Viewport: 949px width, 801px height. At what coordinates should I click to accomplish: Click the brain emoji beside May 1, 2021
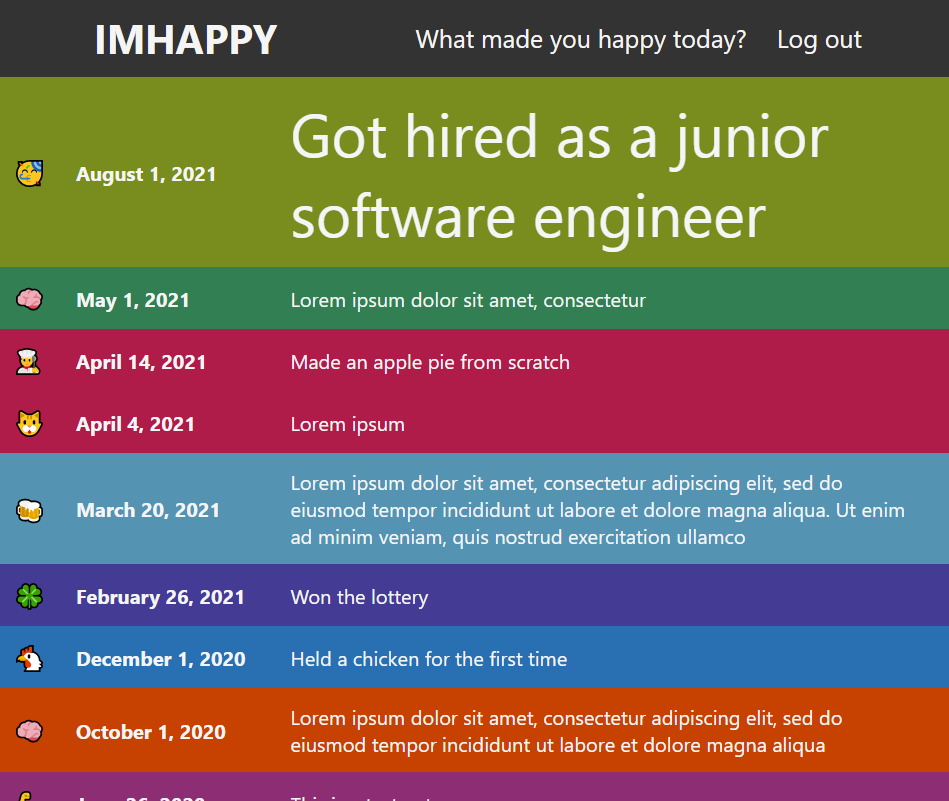tap(29, 300)
